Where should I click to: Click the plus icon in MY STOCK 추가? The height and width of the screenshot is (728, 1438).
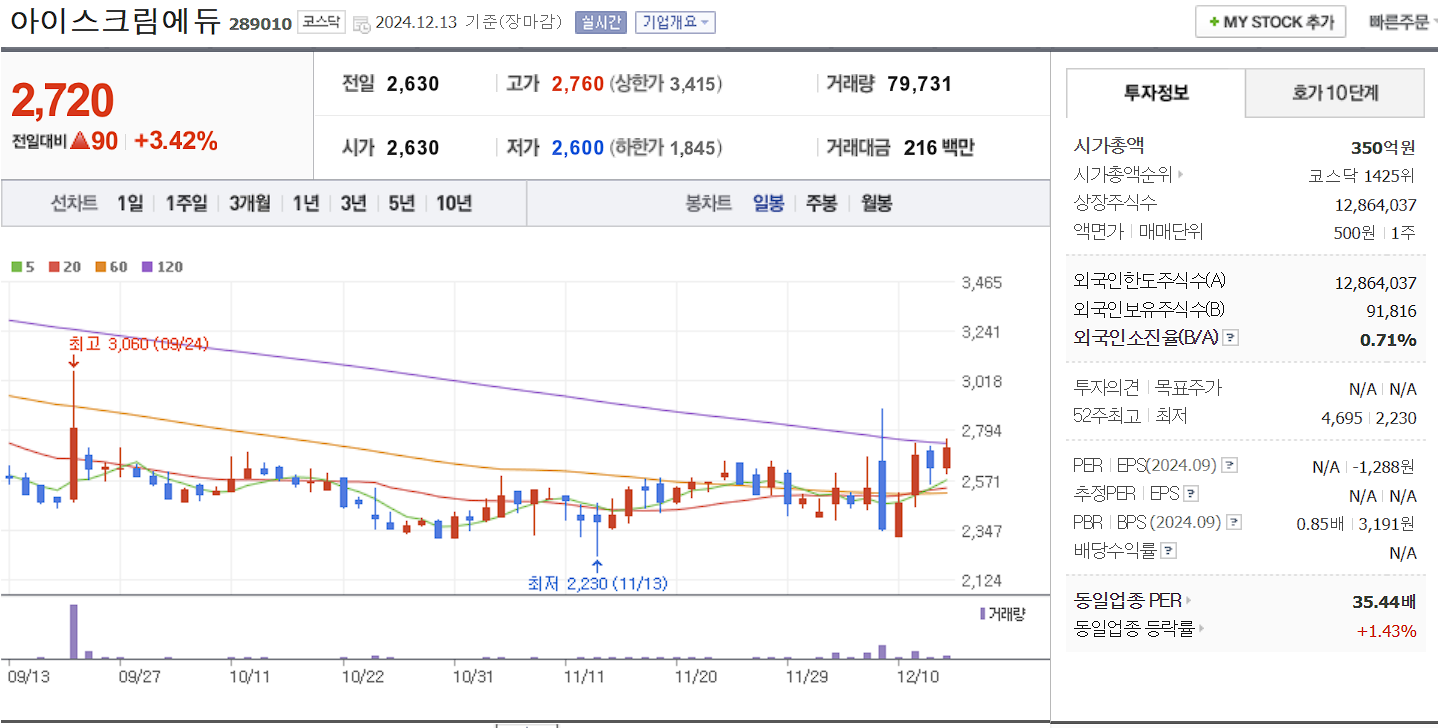pyautogui.click(x=1213, y=22)
